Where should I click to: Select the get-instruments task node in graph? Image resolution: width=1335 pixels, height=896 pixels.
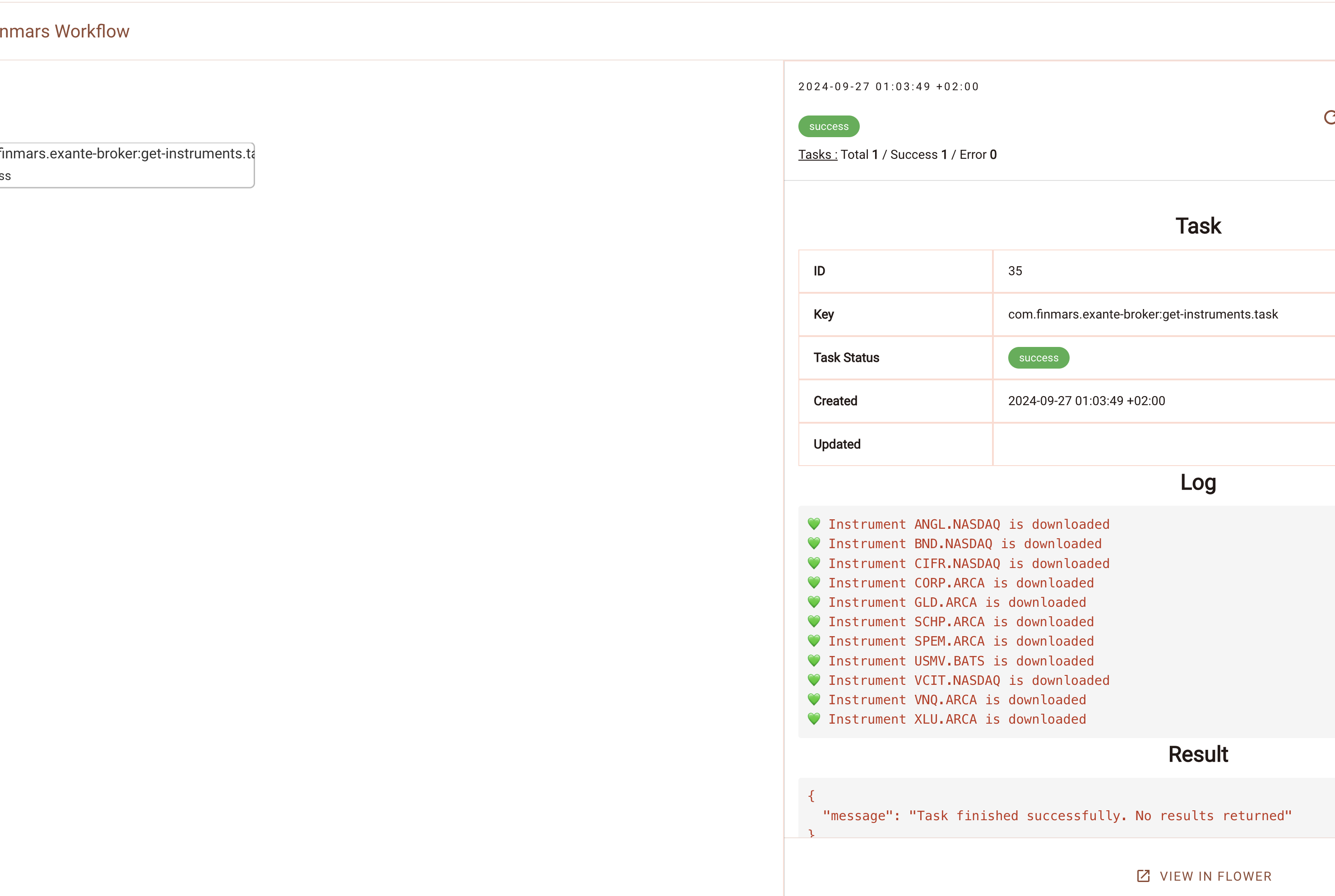(x=126, y=165)
